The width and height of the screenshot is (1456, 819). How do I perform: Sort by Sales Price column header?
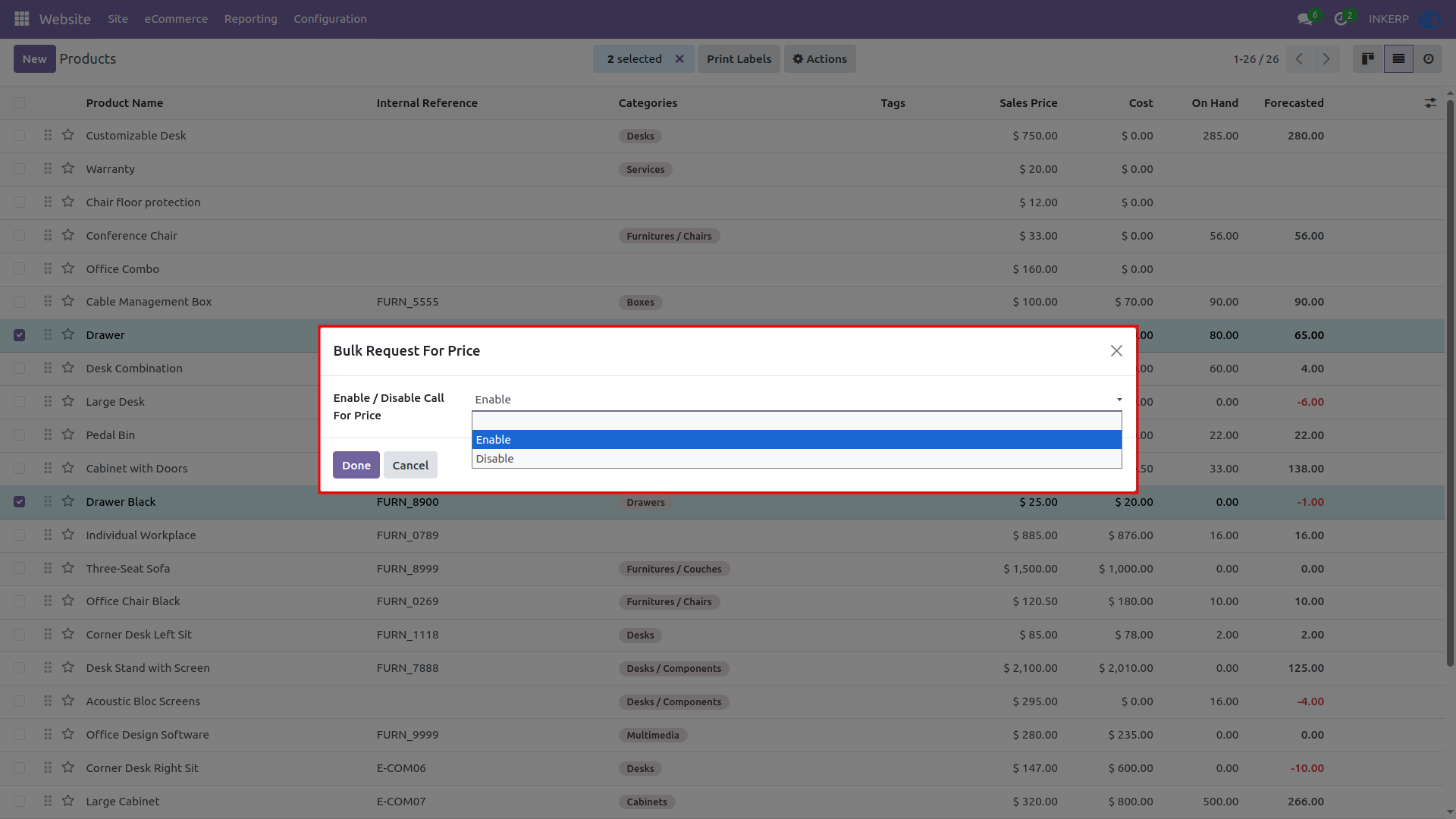pos(1028,103)
